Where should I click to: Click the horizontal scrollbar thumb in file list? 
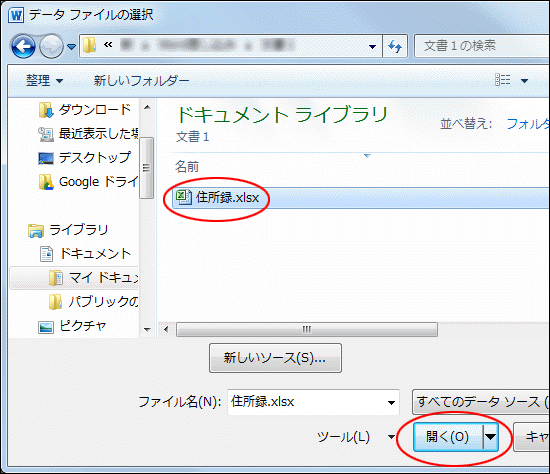click(307, 329)
